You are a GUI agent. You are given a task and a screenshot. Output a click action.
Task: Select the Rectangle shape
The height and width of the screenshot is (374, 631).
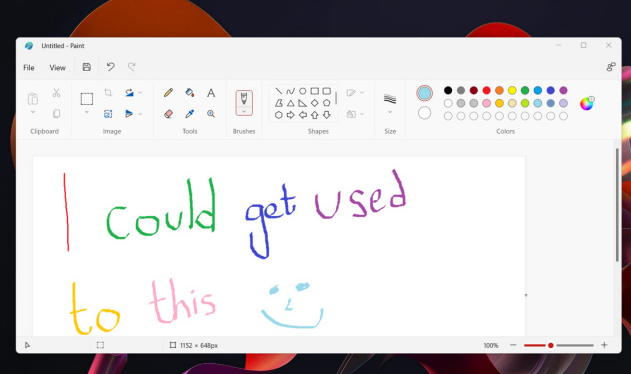click(x=315, y=91)
